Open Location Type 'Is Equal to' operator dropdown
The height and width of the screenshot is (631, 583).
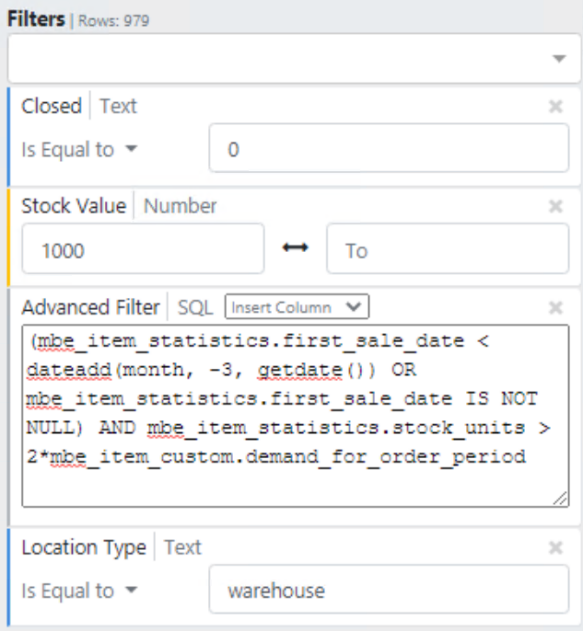pos(79,591)
